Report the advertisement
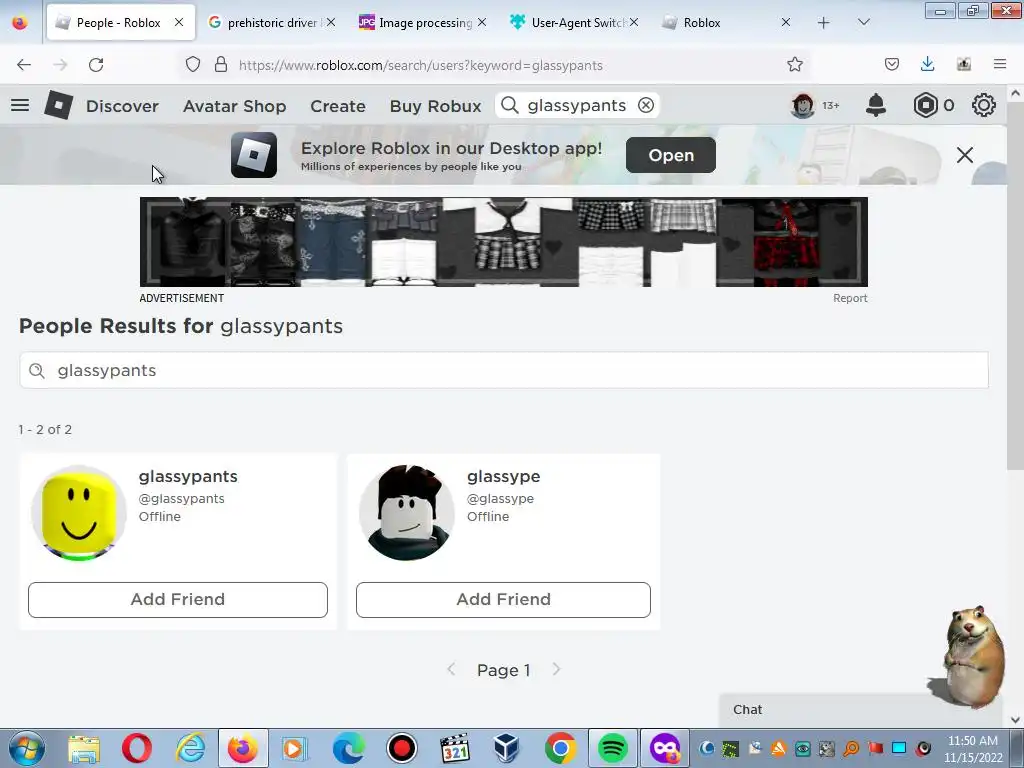 pos(850,298)
